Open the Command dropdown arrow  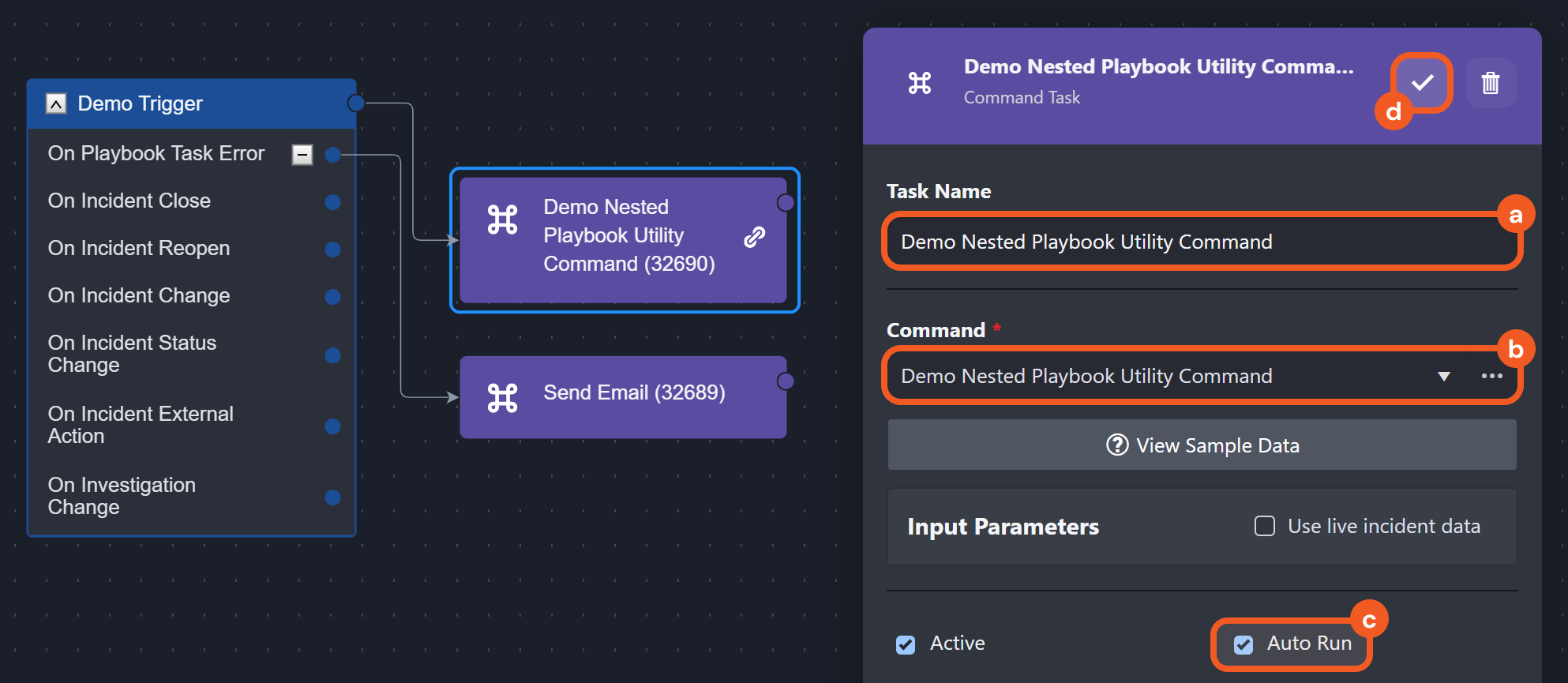coord(1443,376)
